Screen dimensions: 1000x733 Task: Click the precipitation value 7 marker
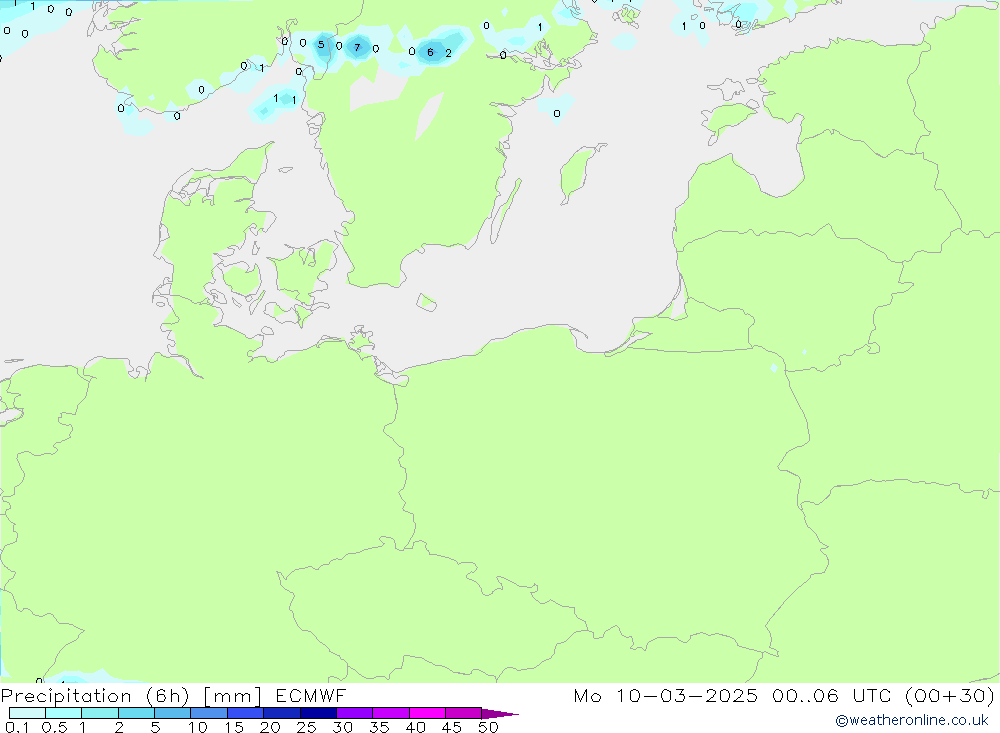pyautogui.click(x=357, y=47)
